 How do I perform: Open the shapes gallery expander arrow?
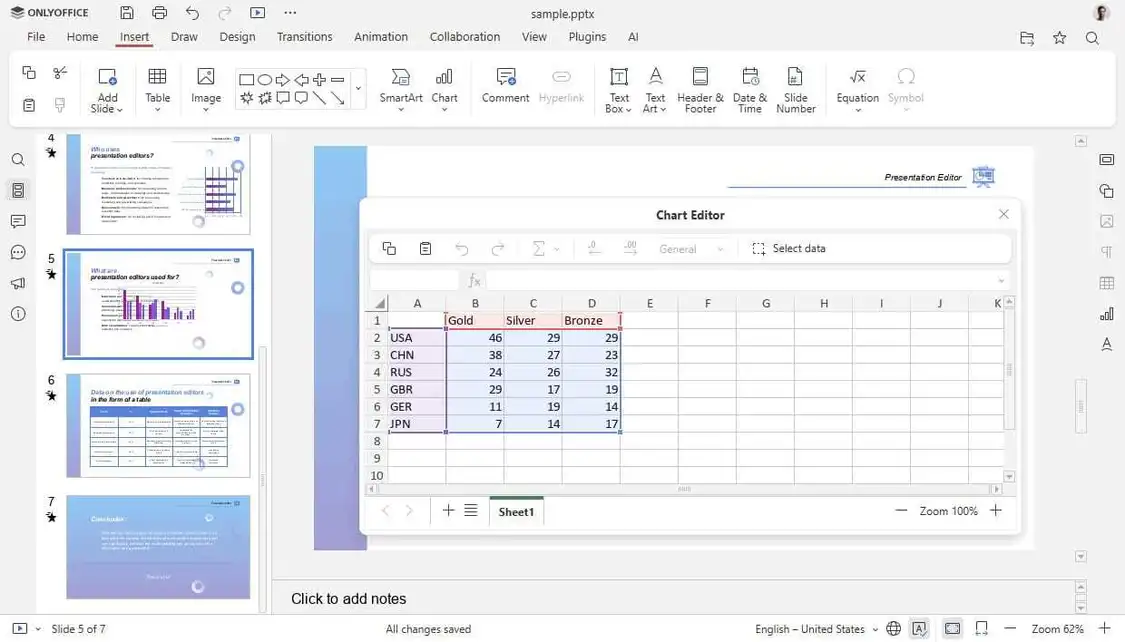[359, 88]
